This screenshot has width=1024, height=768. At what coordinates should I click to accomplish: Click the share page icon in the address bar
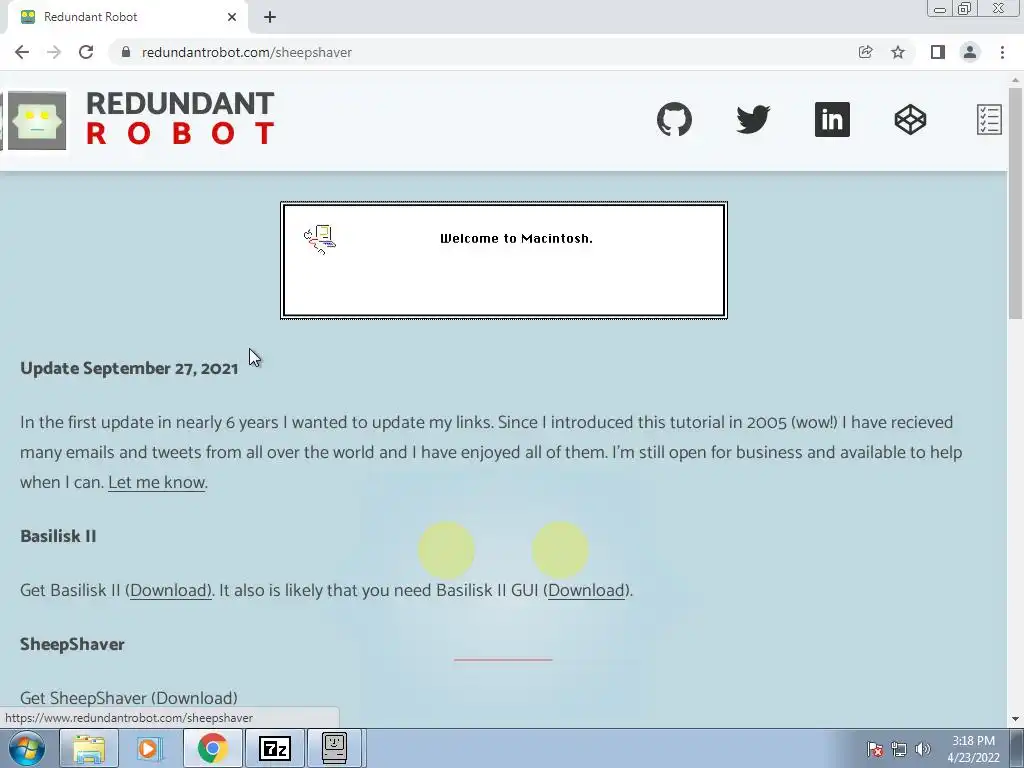pos(865,52)
